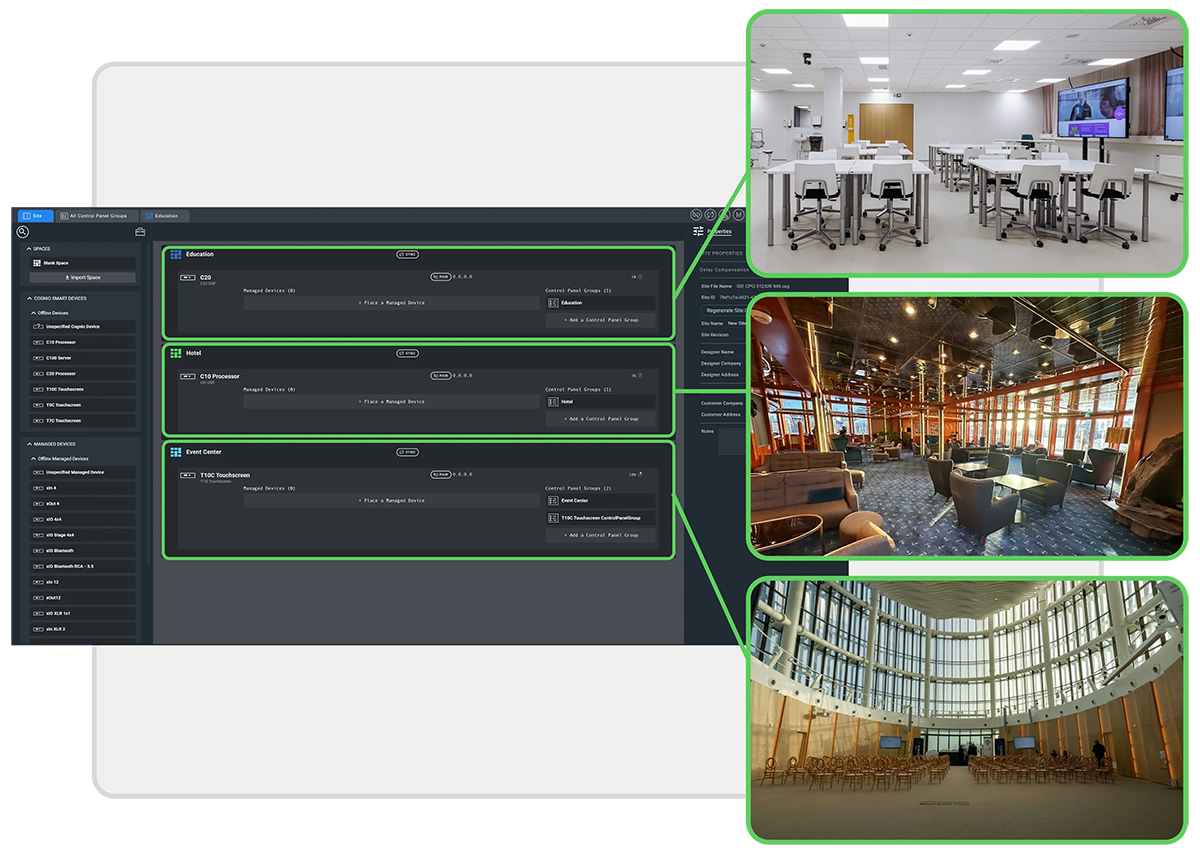The height and width of the screenshot is (860, 1200).
Task: Click the SYNC badge on Education space
Action: click(407, 254)
